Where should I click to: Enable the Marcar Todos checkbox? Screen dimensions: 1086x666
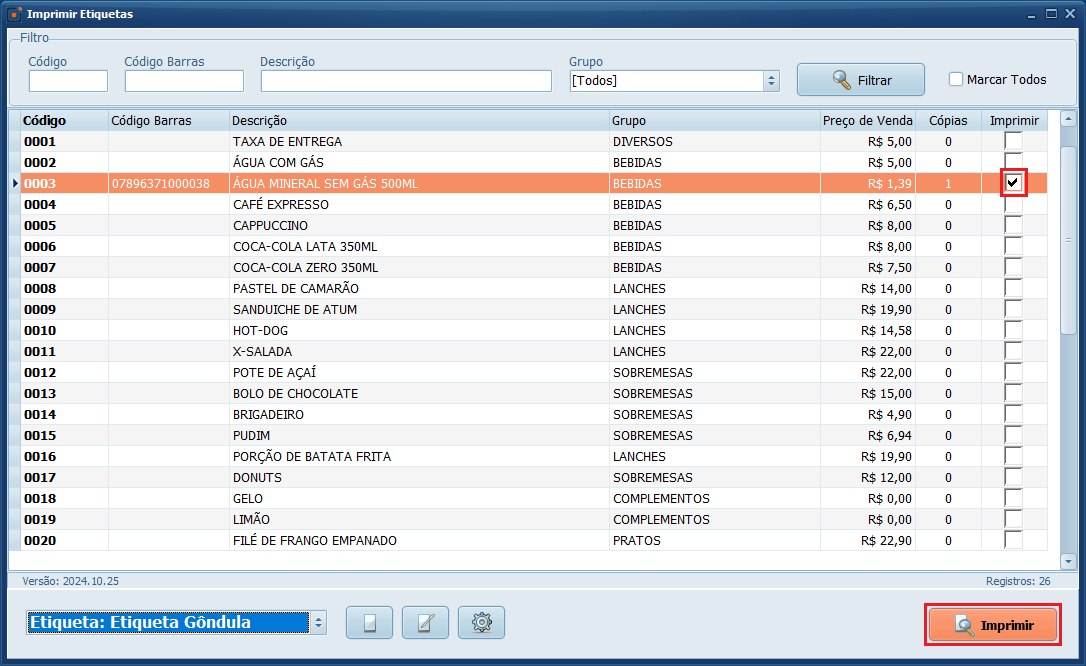tap(956, 80)
